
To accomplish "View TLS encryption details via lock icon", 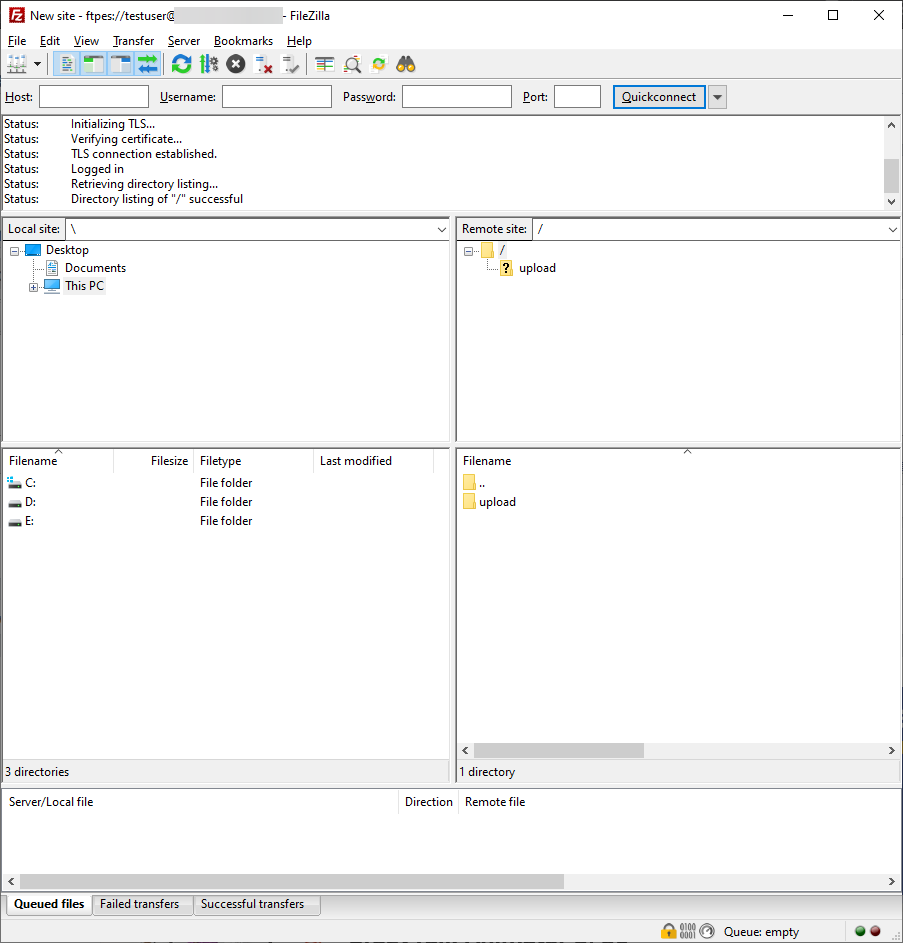I will (667, 931).
